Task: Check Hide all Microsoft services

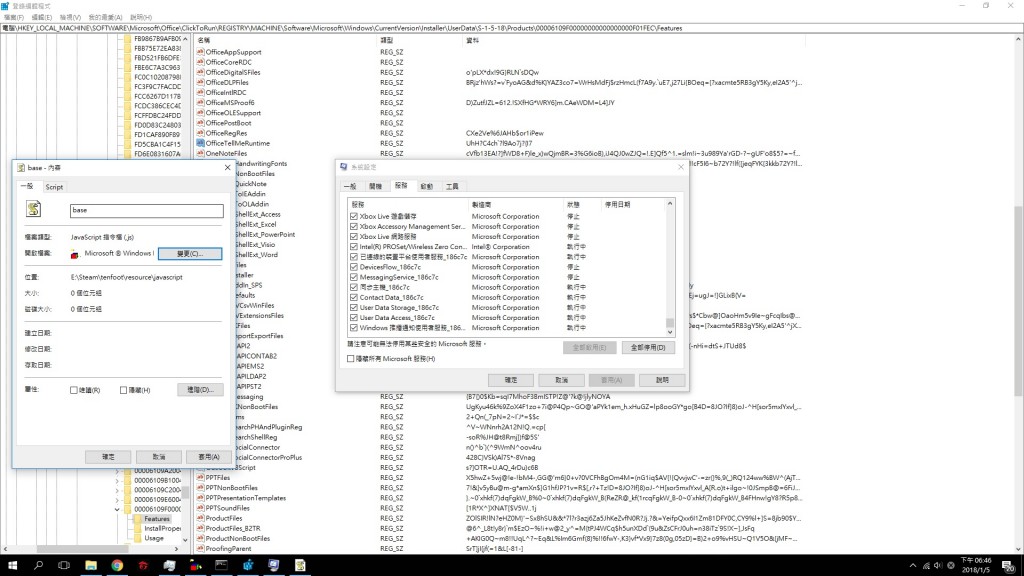Action: 351,359
